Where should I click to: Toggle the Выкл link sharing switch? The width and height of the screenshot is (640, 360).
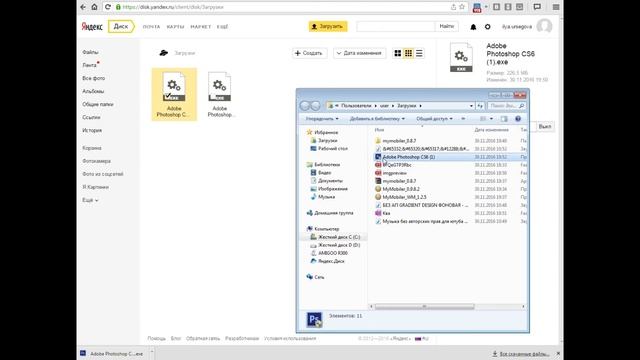545,127
